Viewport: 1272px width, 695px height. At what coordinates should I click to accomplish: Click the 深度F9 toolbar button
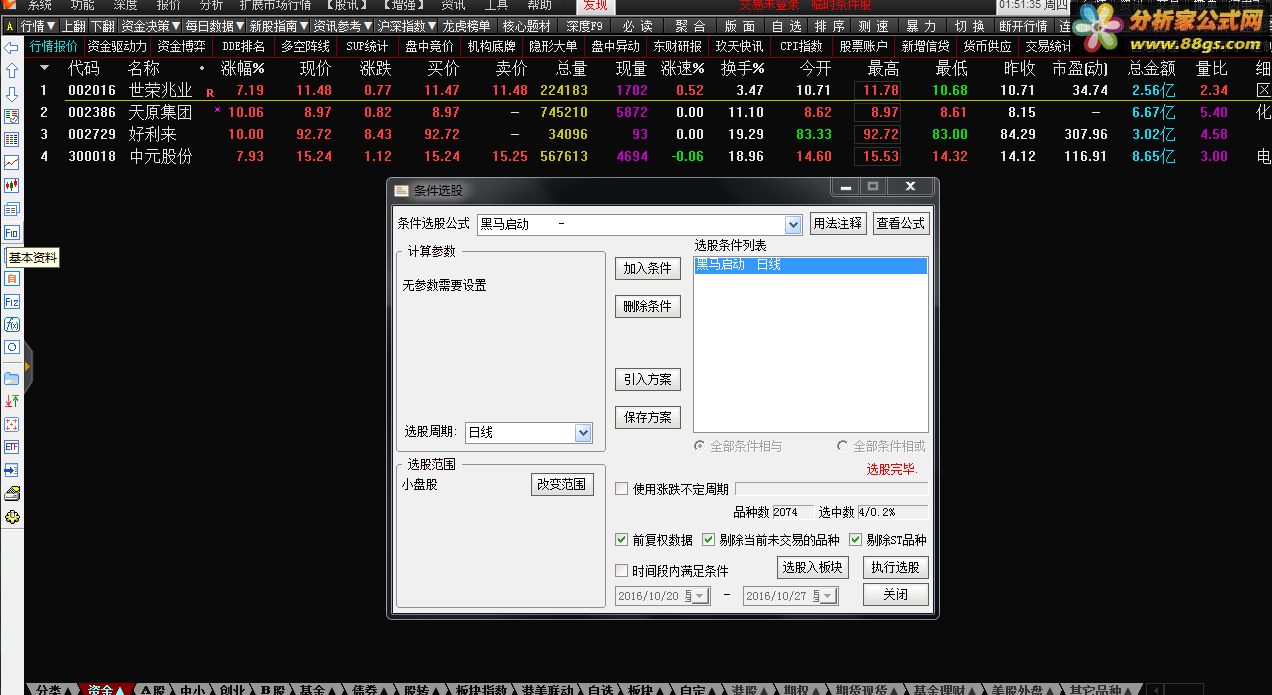pyautogui.click(x=585, y=26)
